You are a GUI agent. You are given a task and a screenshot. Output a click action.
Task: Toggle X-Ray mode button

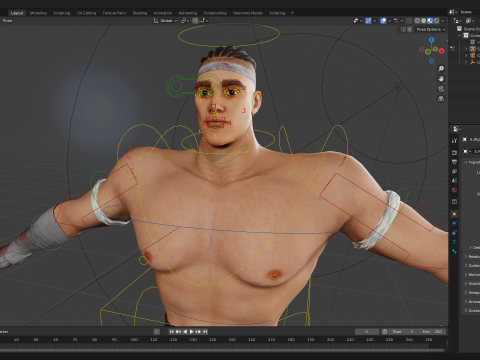point(409,21)
